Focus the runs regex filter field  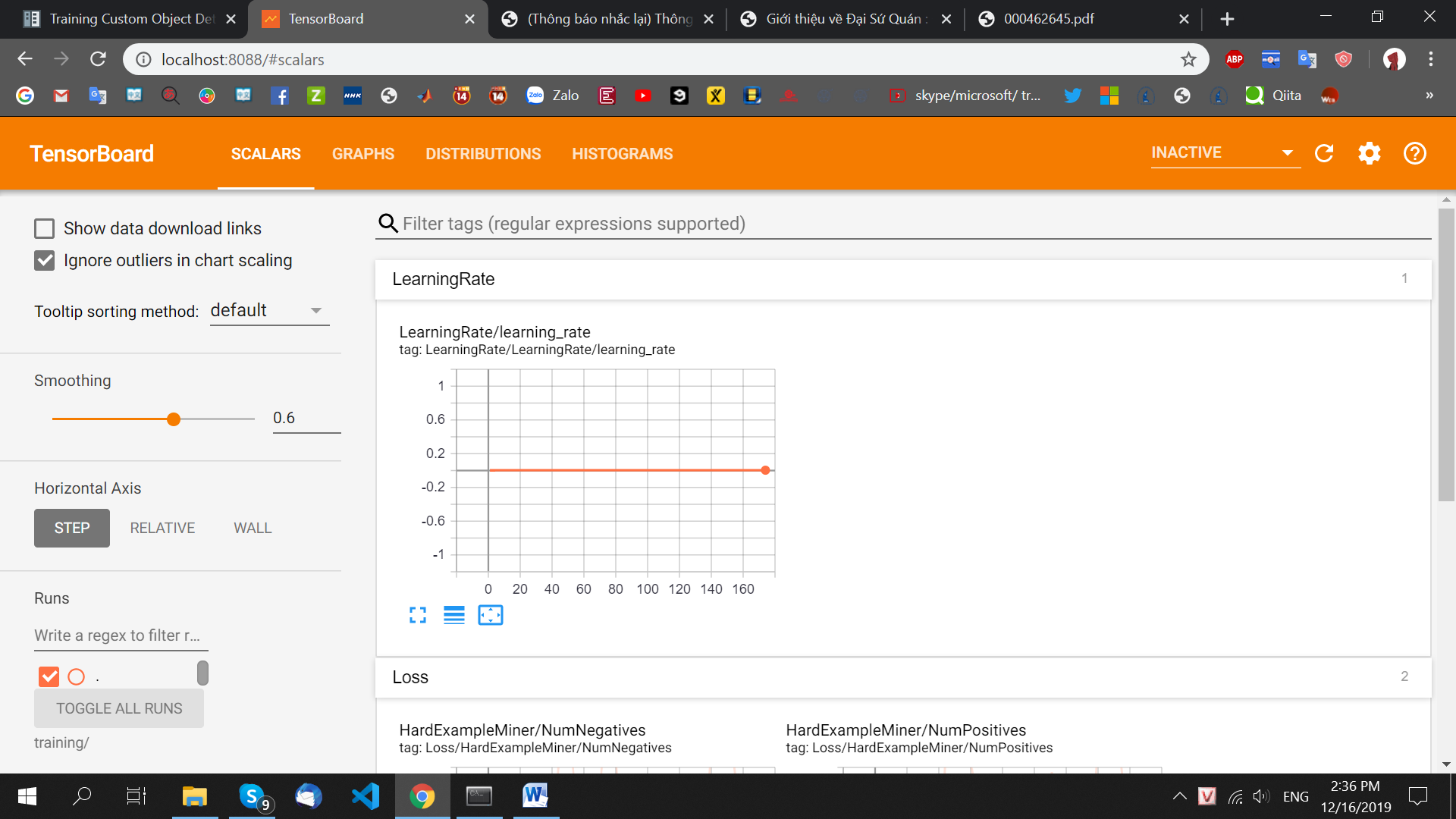click(x=121, y=635)
